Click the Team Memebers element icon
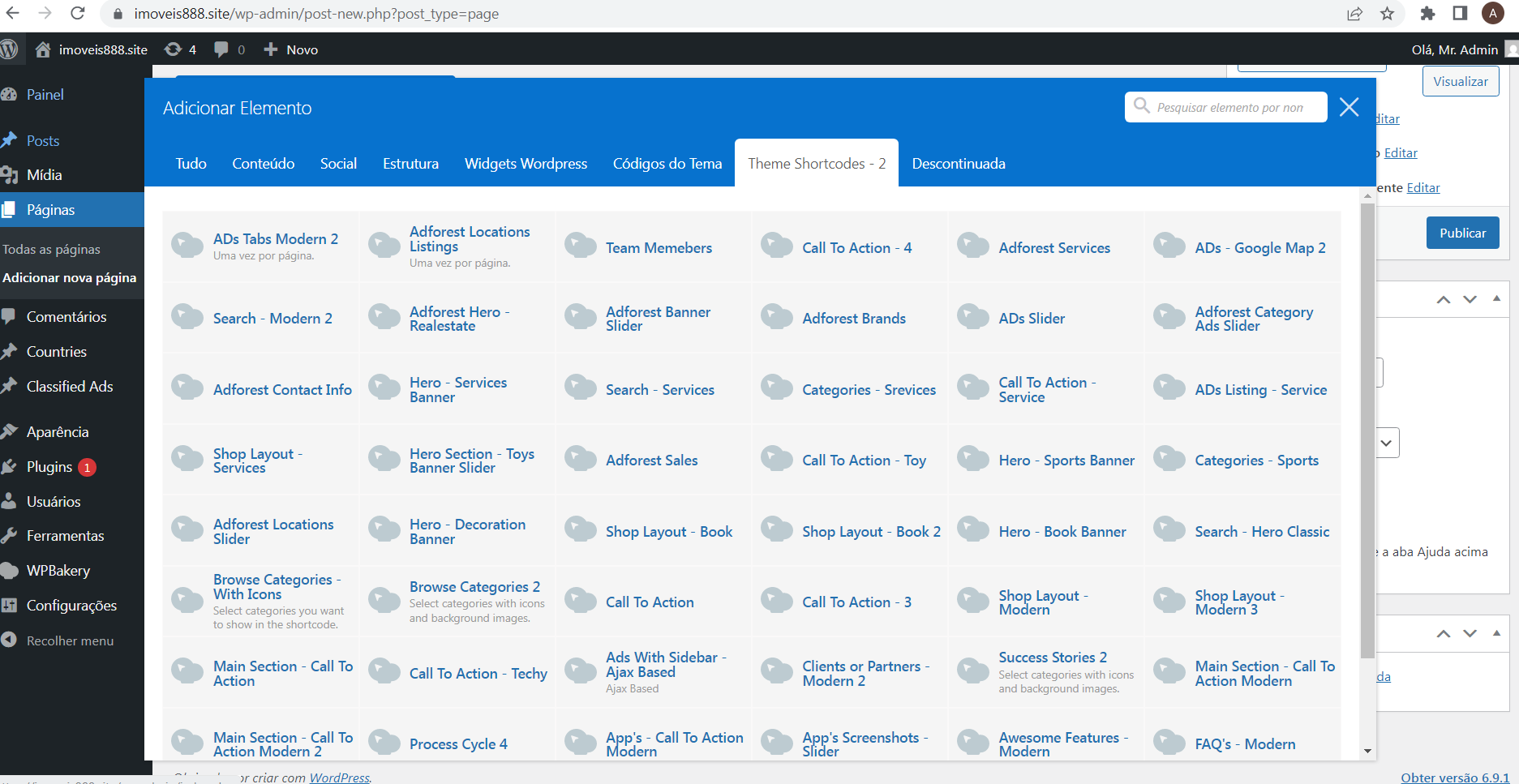Viewport: 1519px width, 784px height. click(x=581, y=246)
